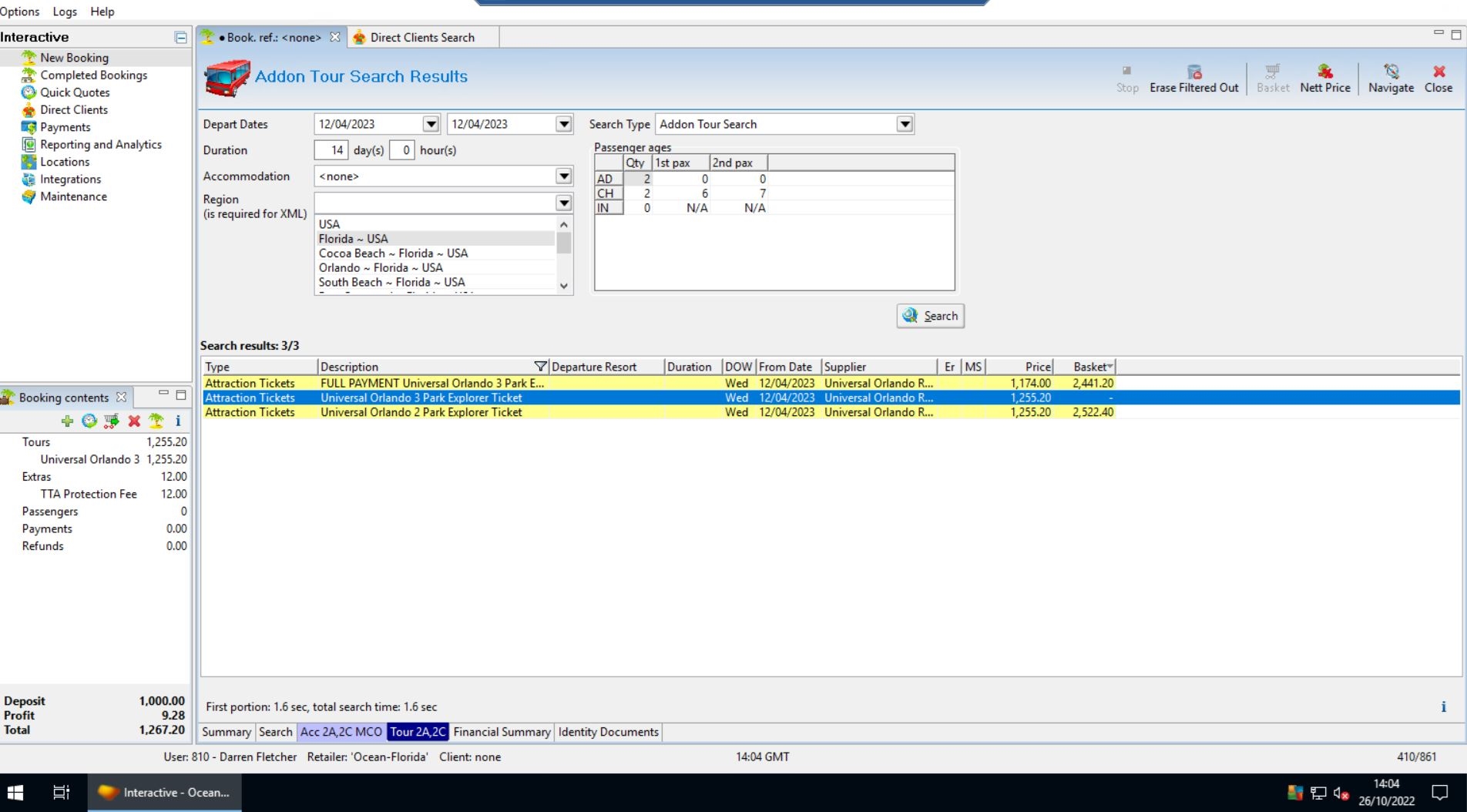Close the Addon Tour Search Results
Screen dimensions: 1467x812
pos(1438,79)
